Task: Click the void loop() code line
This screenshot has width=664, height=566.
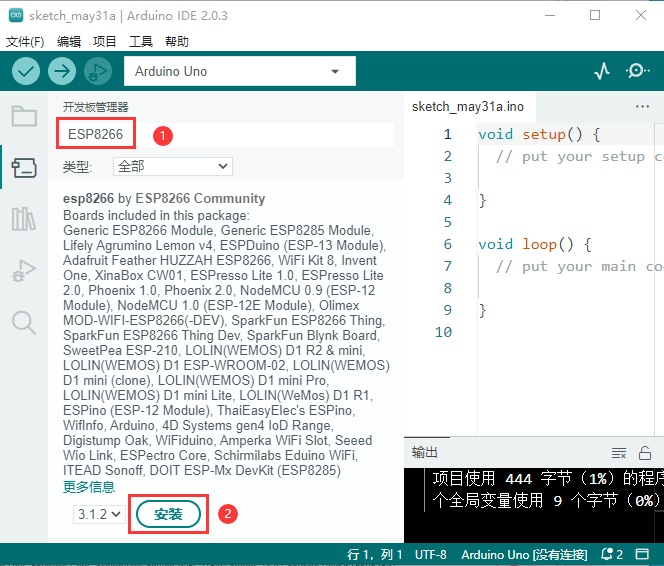Action: point(535,244)
